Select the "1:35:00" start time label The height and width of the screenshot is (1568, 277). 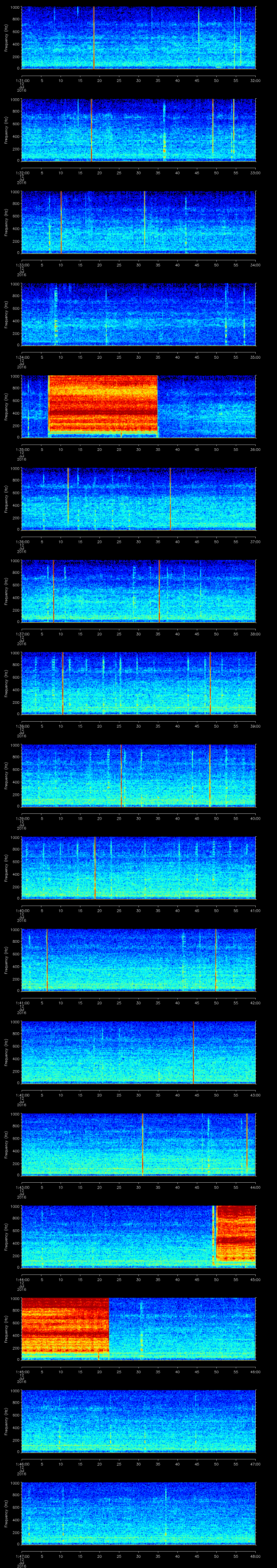22,449
